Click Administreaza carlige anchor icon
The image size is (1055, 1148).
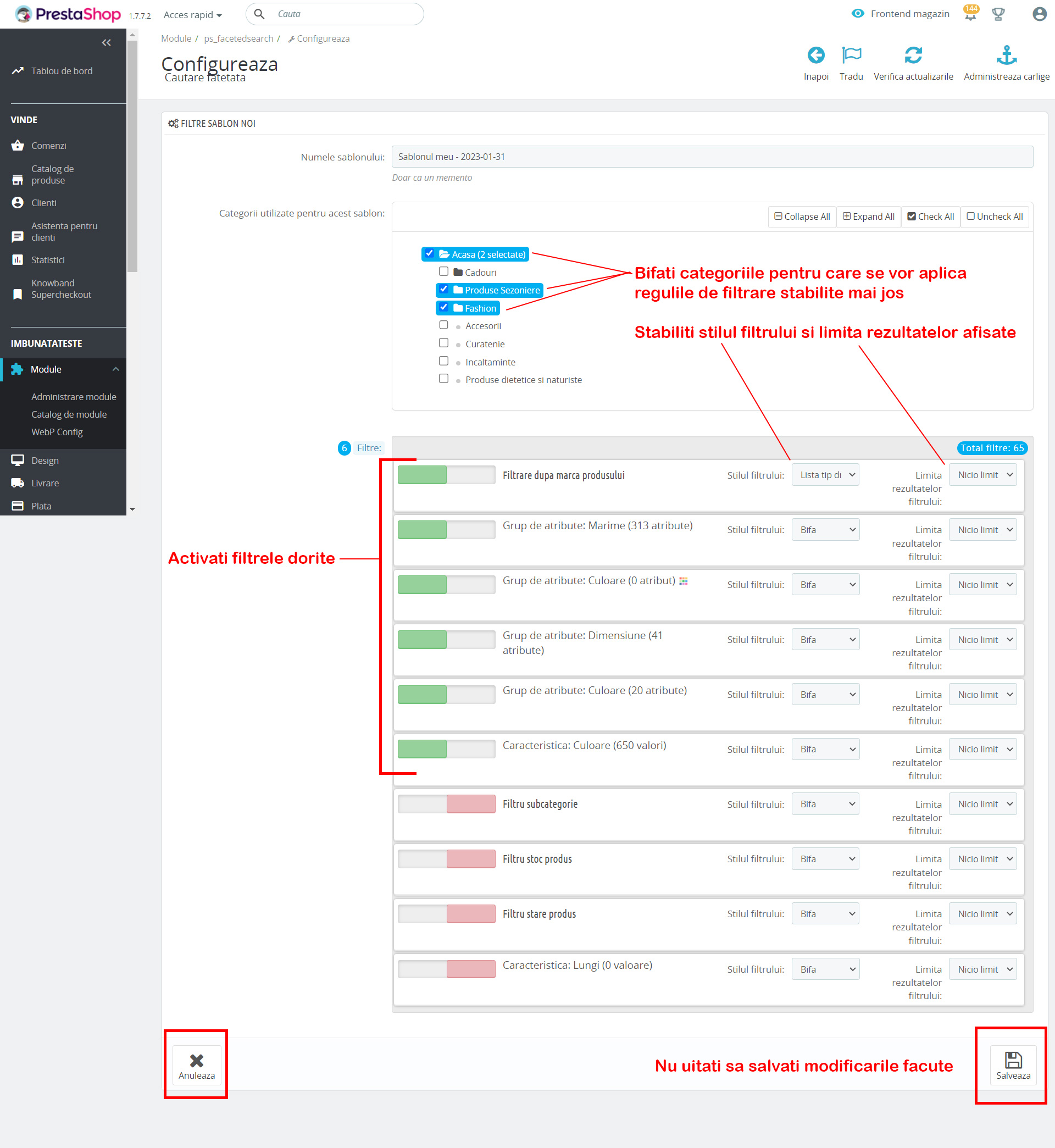pyautogui.click(x=1007, y=56)
